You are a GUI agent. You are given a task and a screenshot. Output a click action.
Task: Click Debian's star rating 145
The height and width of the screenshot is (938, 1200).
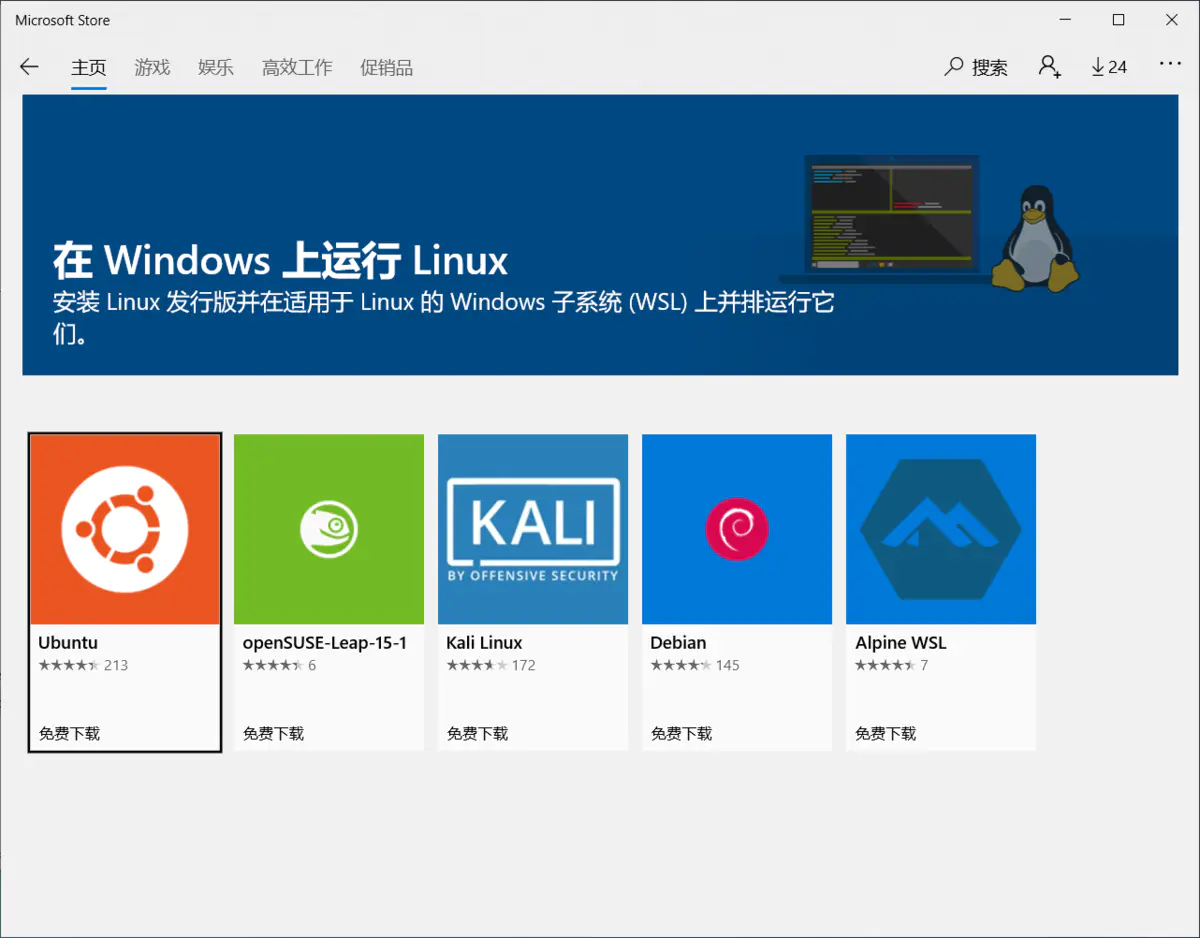(x=695, y=665)
